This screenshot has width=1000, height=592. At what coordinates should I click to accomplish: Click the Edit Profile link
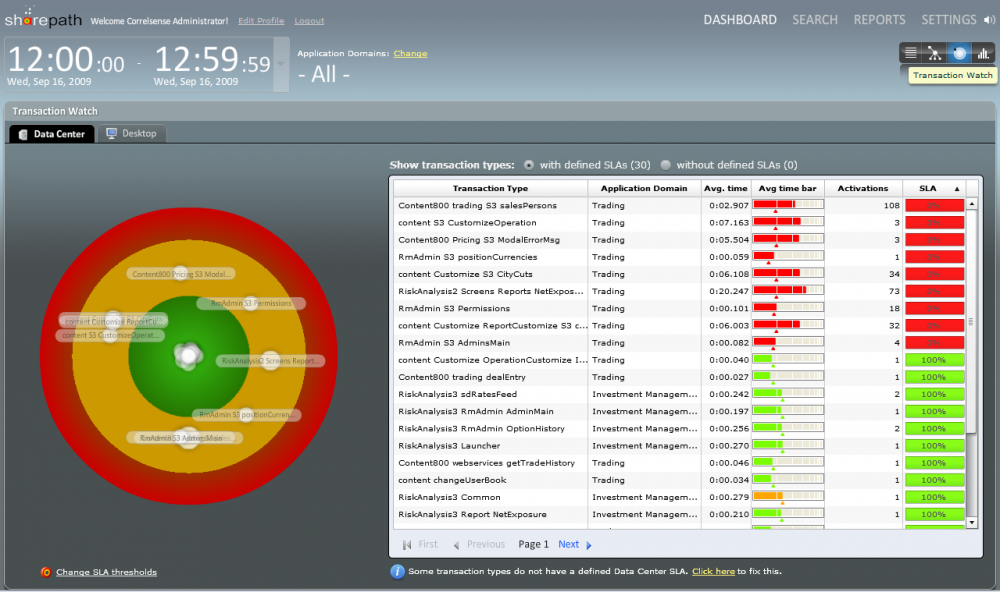pyautogui.click(x=261, y=21)
